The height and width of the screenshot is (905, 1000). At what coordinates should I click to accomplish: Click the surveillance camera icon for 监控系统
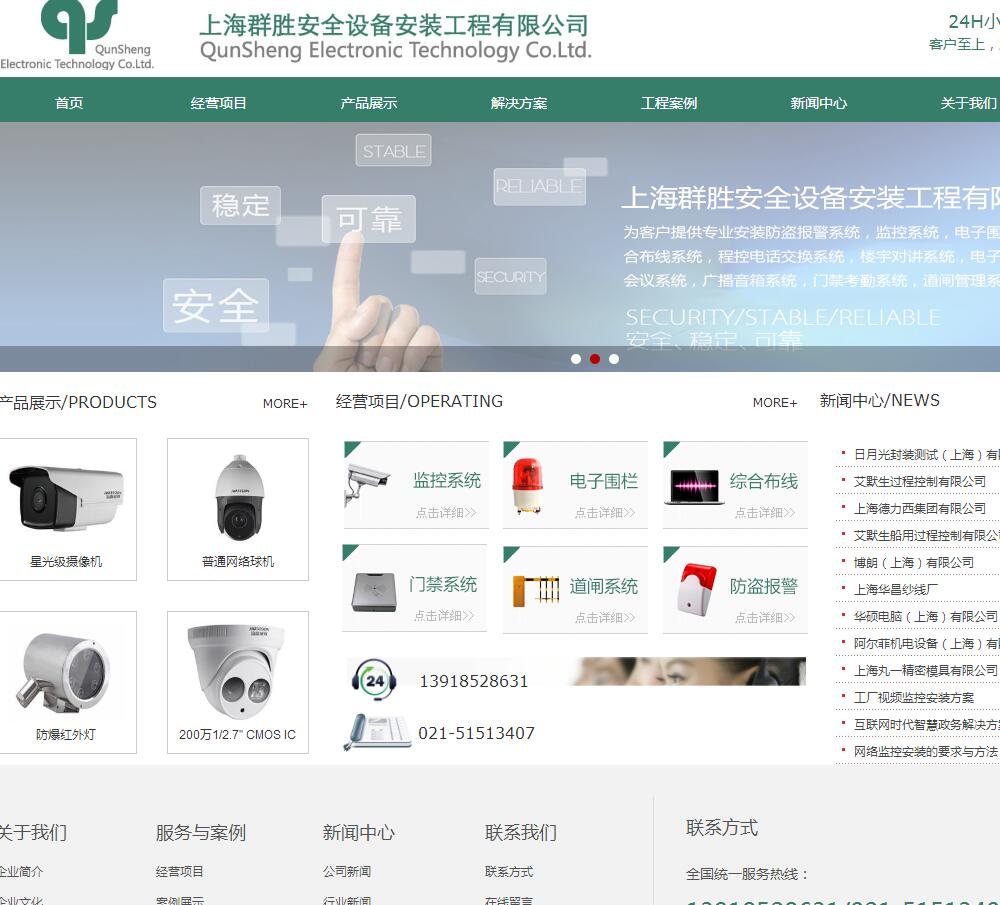point(367,483)
